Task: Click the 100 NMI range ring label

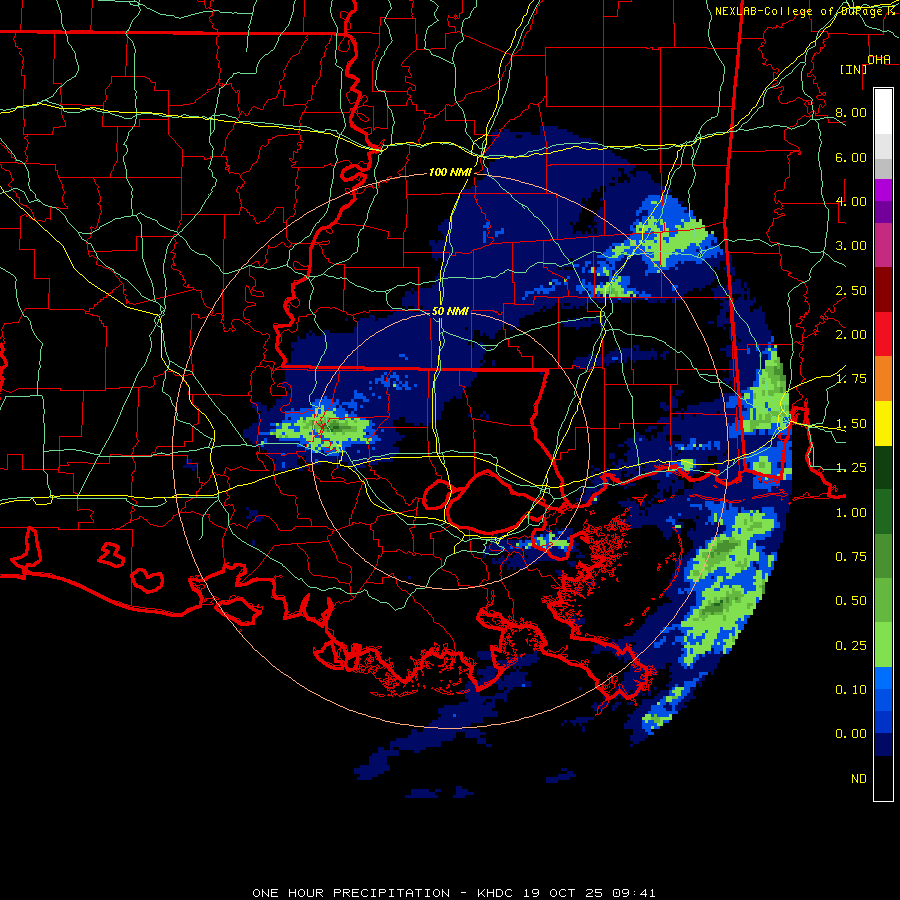Action: click(450, 172)
